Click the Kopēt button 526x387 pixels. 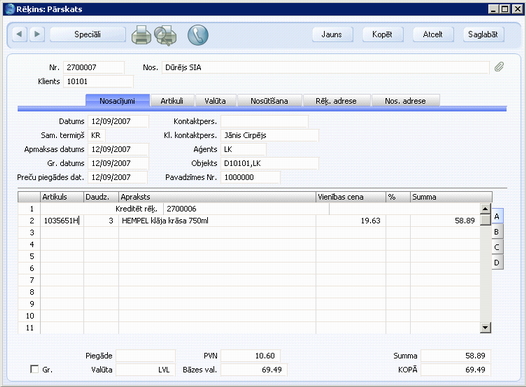pos(382,34)
